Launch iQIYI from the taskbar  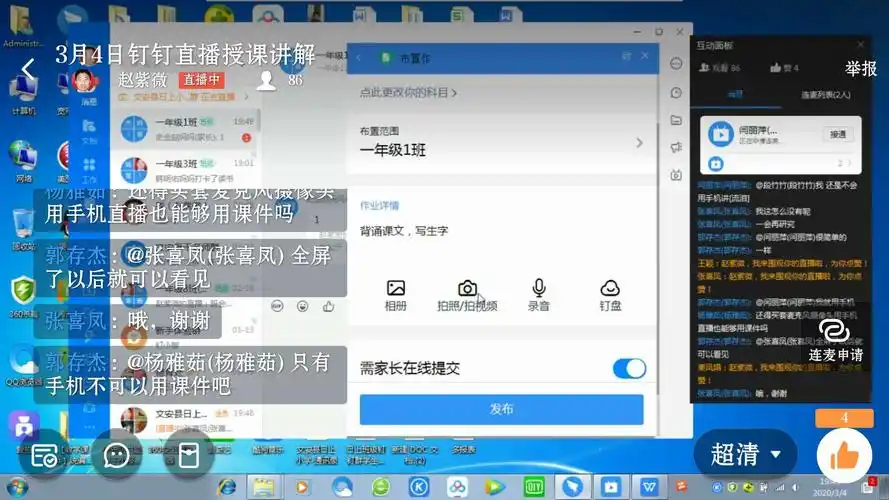(x=534, y=486)
